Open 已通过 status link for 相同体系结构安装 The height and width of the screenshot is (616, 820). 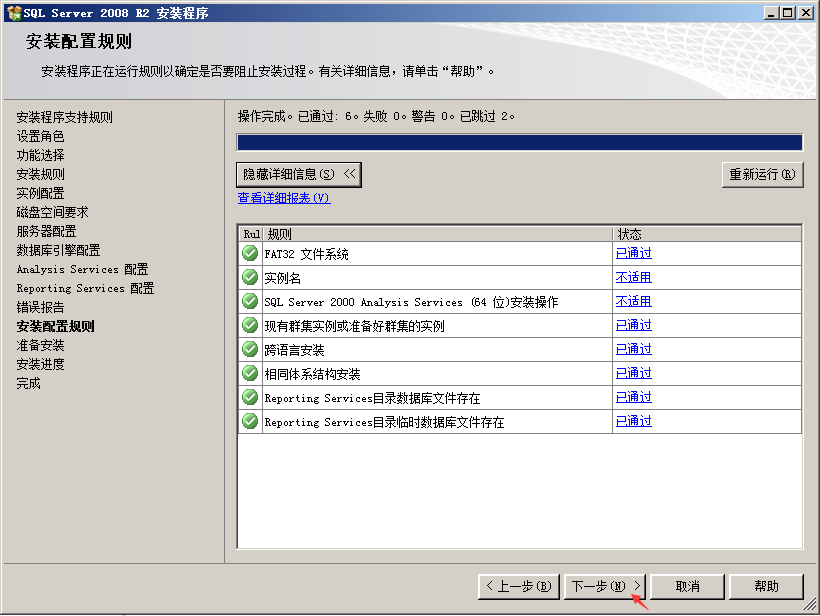633,373
